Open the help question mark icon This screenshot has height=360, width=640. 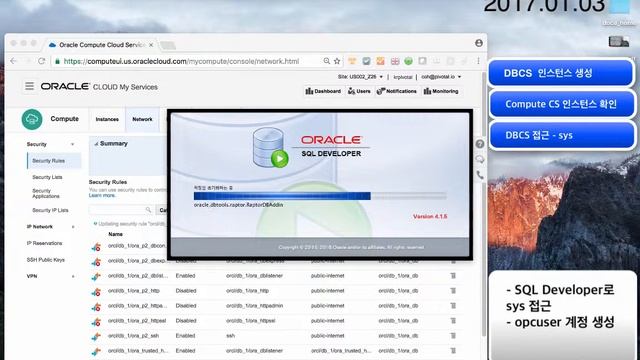pyautogui.click(x=480, y=144)
